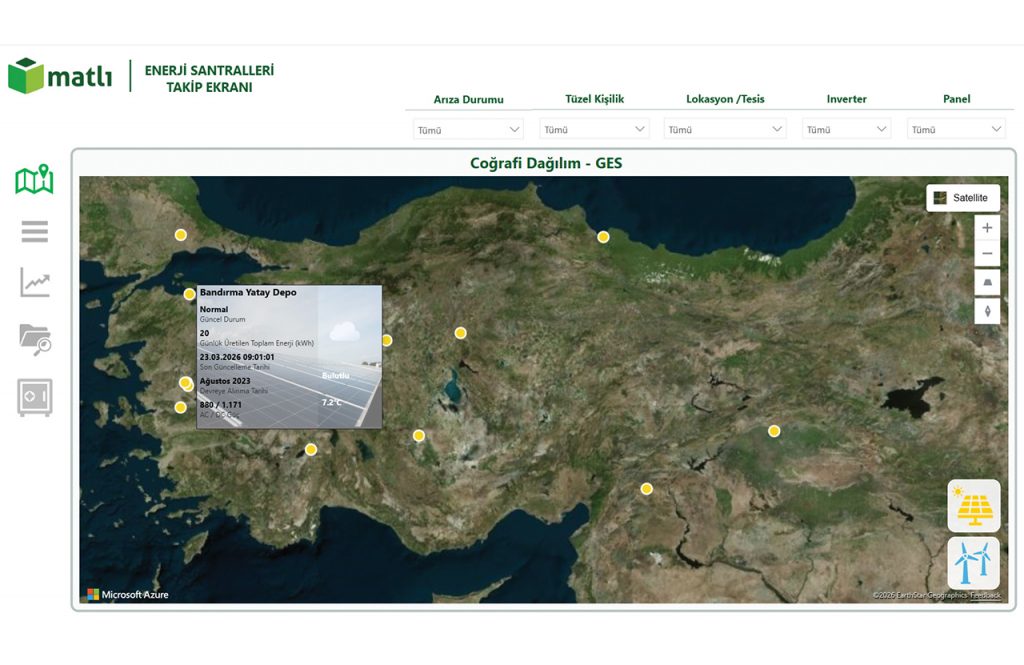Zoom out on the map
This screenshot has height=665, width=1024.
[x=987, y=254]
